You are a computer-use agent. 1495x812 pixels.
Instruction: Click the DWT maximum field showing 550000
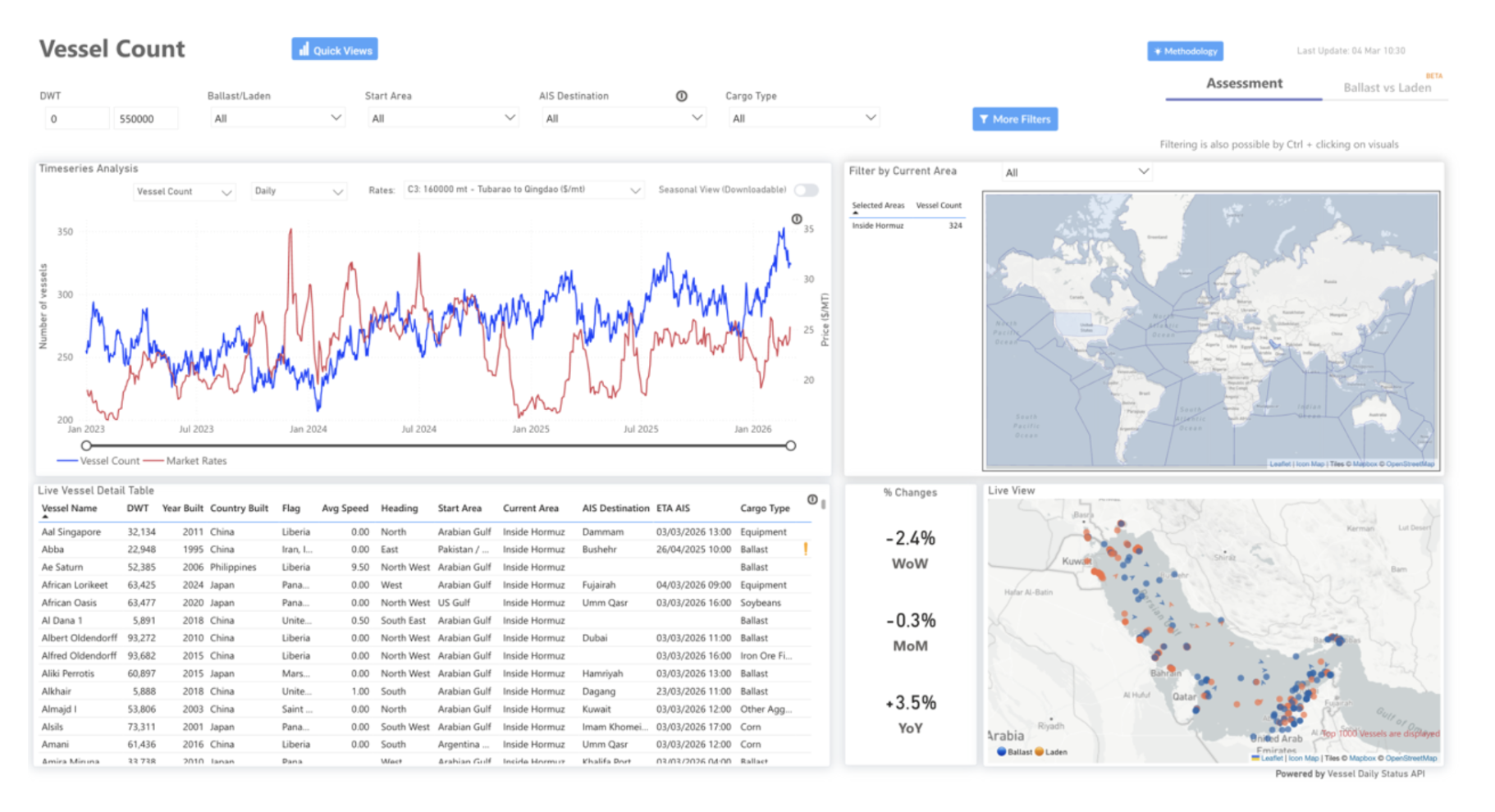pos(145,119)
